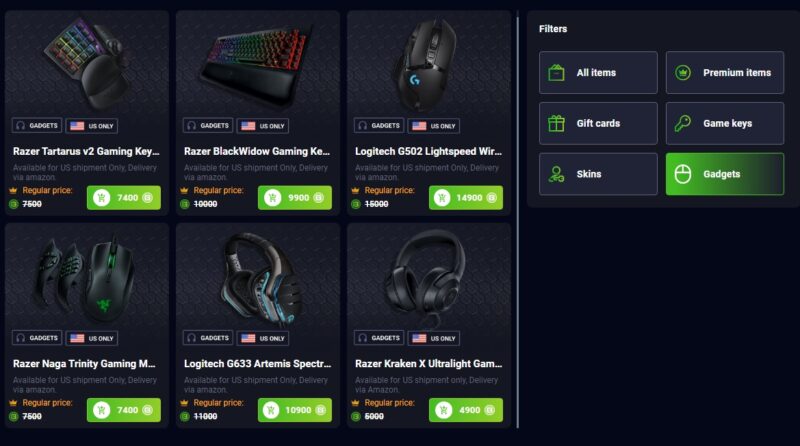Screen dimensions: 800x446
Task: Buy Razer BlackWidow keyboard for 9900
Action: (x=294, y=197)
